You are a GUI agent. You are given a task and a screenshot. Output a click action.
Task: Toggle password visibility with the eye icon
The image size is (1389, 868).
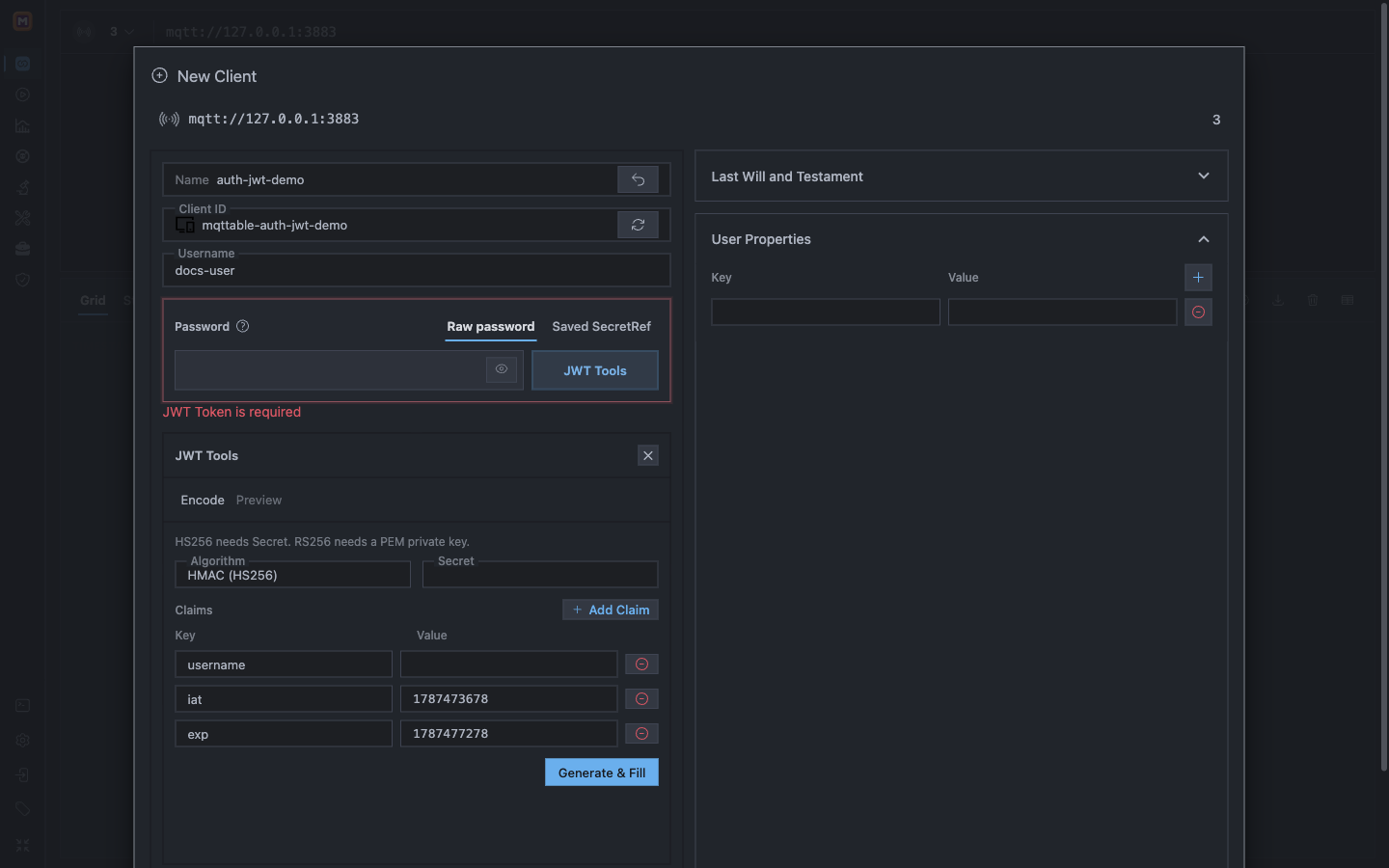click(x=502, y=369)
